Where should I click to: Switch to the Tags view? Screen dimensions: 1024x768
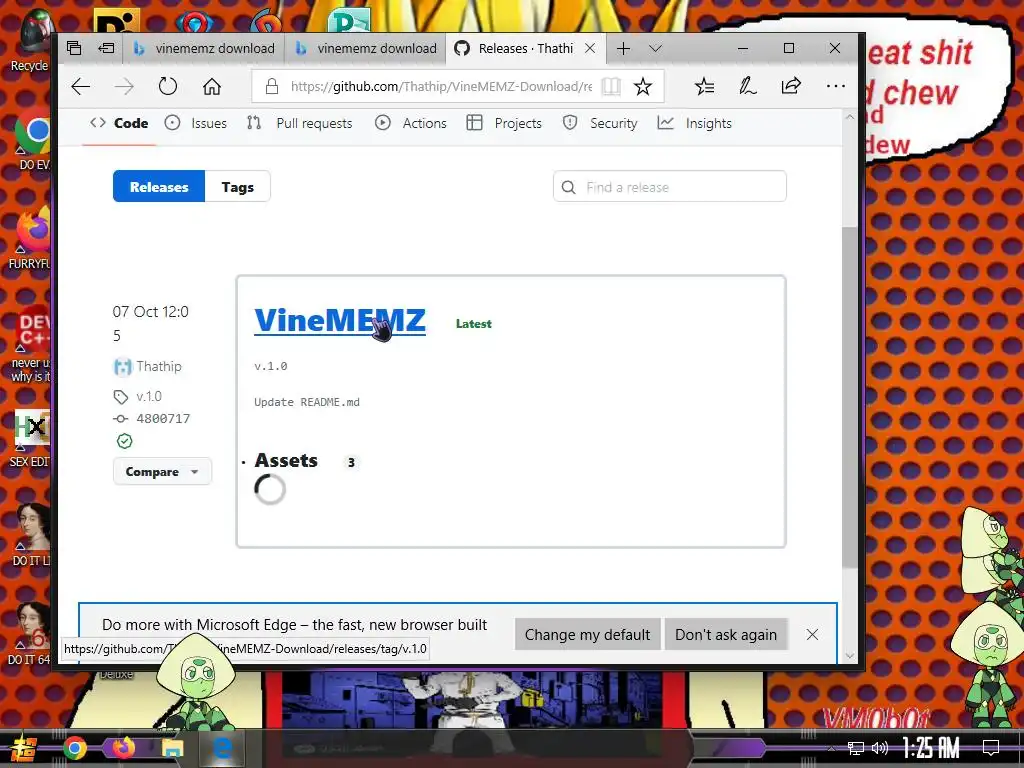[x=238, y=187]
